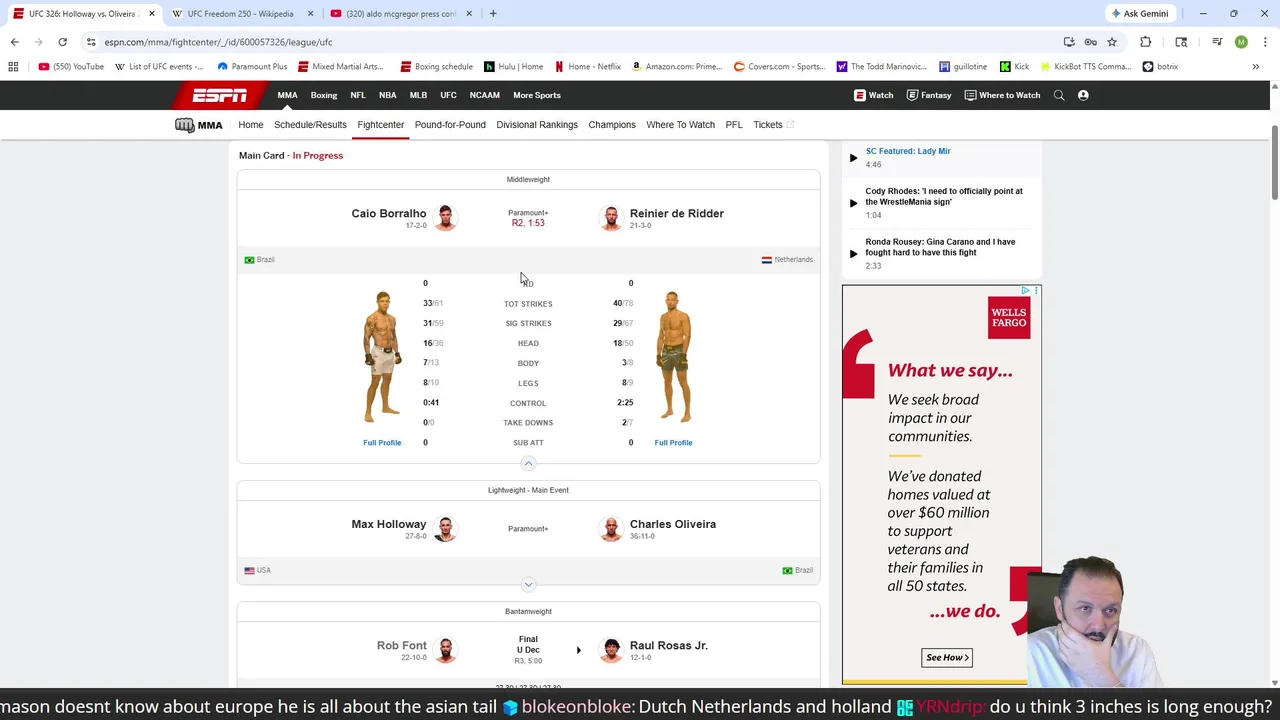This screenshot has width=1280, height=720.
Task: Open PFL tab
Action: (734, 125)
